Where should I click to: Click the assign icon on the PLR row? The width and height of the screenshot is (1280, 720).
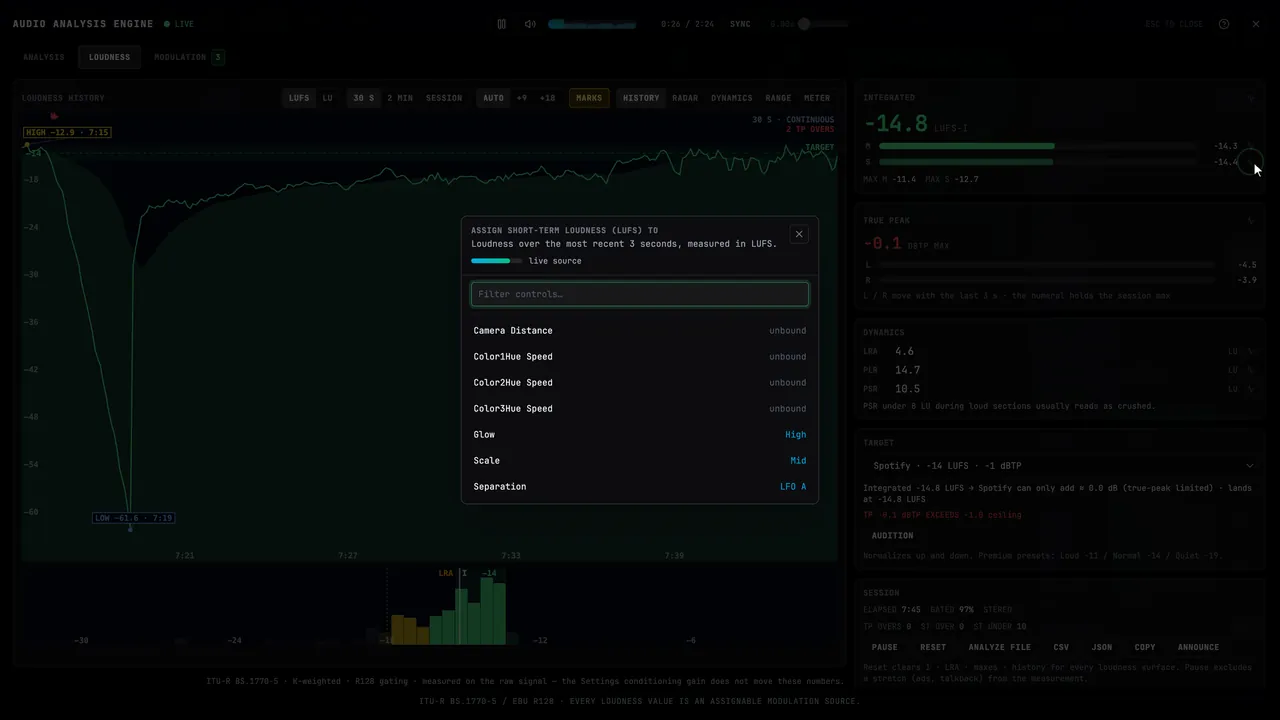click(x=1250, y=370)
